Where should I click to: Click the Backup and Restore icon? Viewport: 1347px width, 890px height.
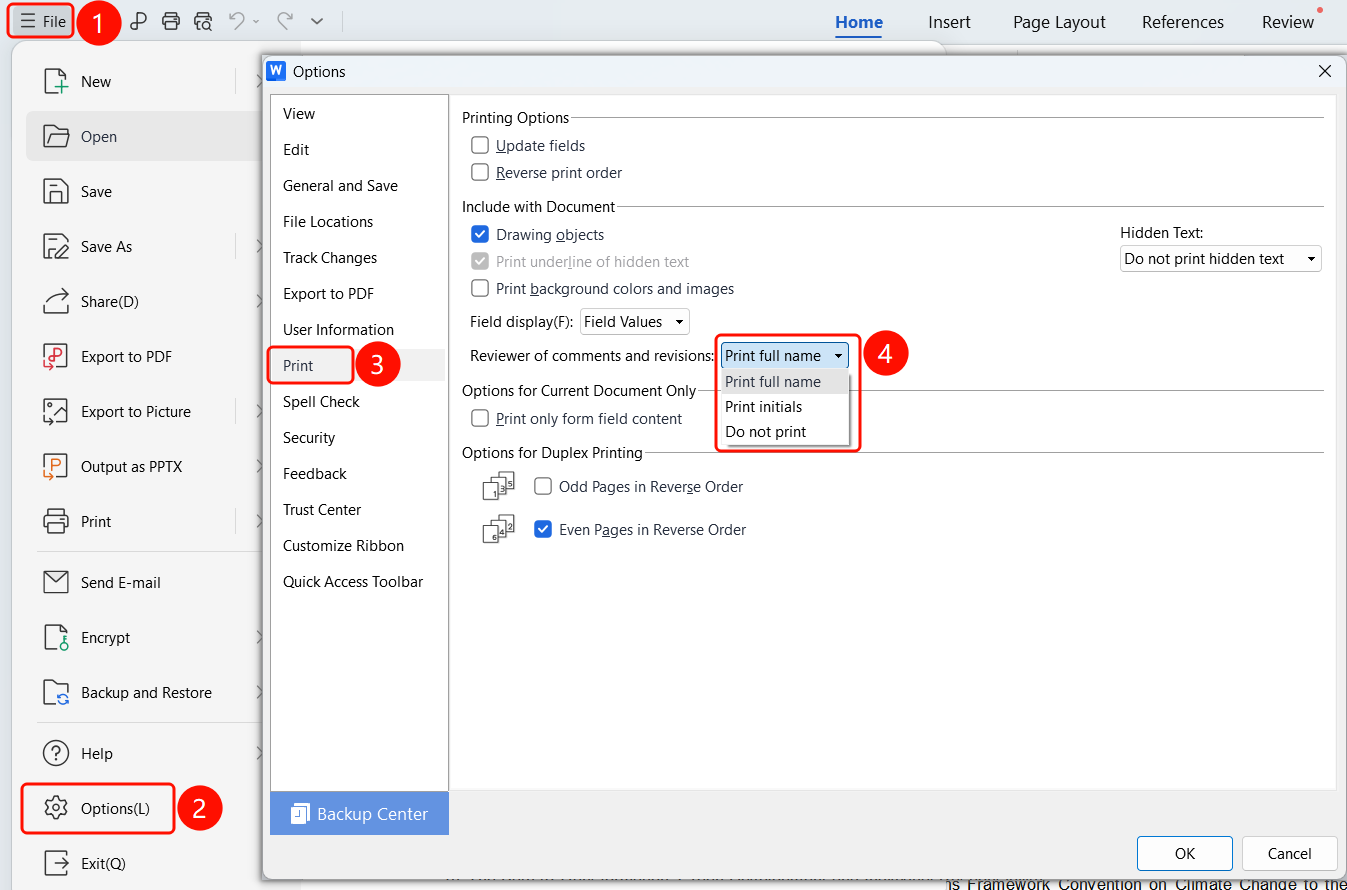[56, 693]
